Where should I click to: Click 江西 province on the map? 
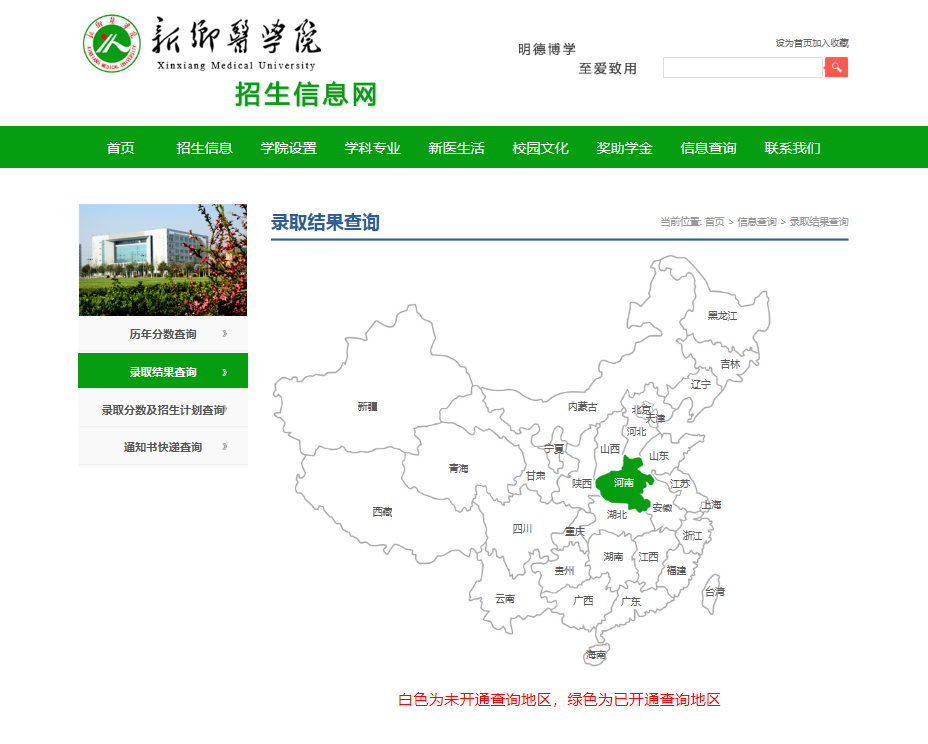coord(648,556)
